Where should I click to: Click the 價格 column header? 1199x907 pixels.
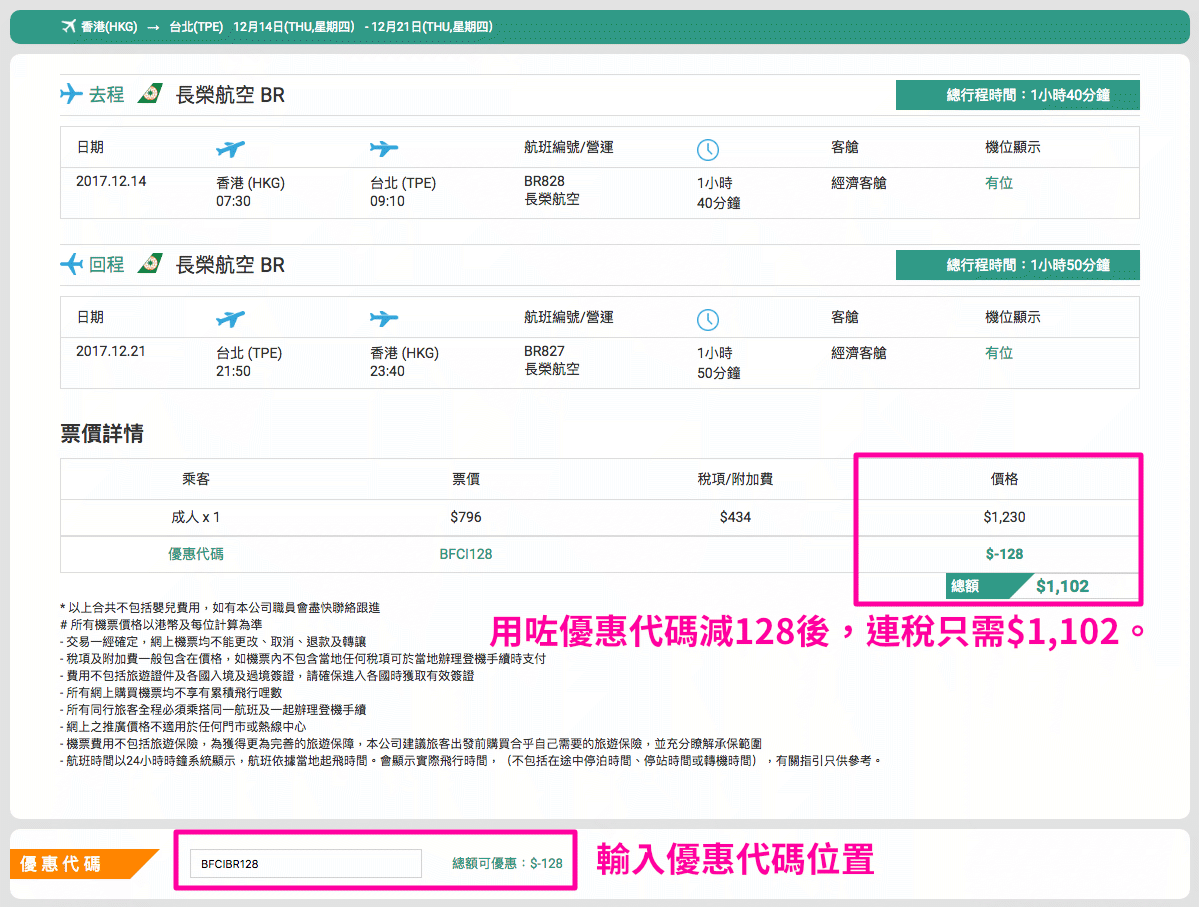(1004, 479)
